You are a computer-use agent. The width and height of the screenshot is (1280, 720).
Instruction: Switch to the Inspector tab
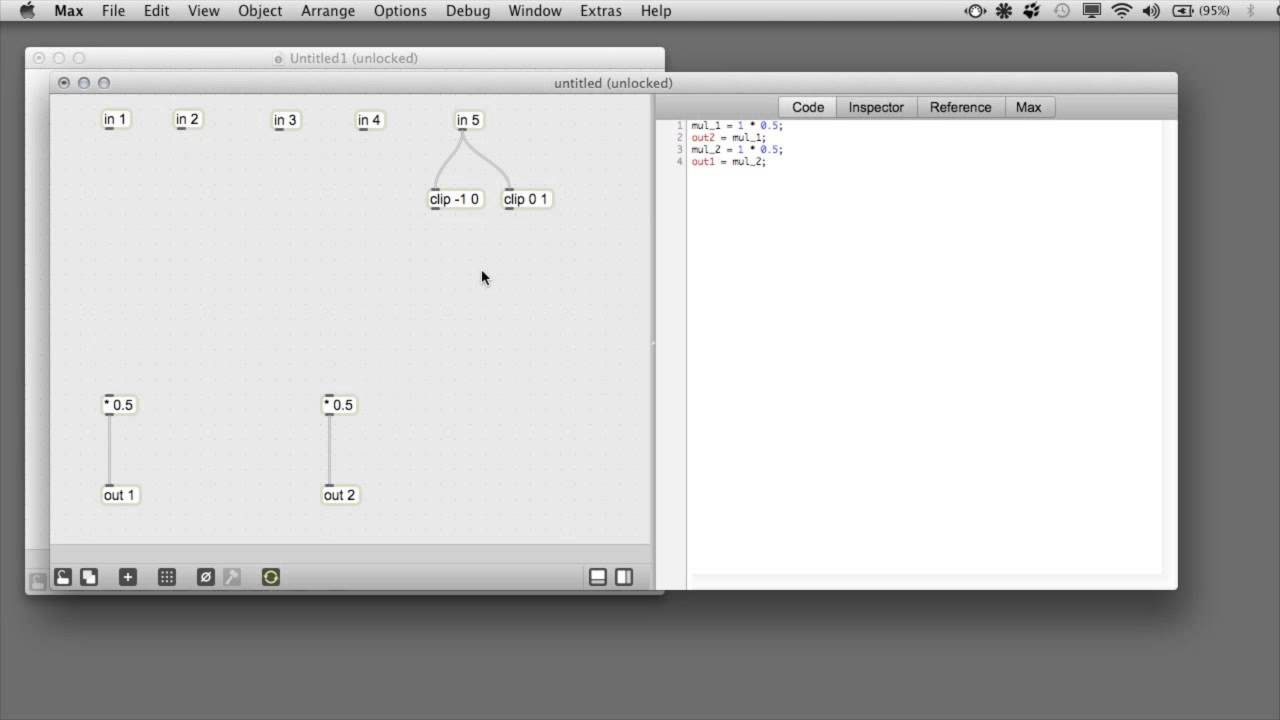(x=876, y=107)
